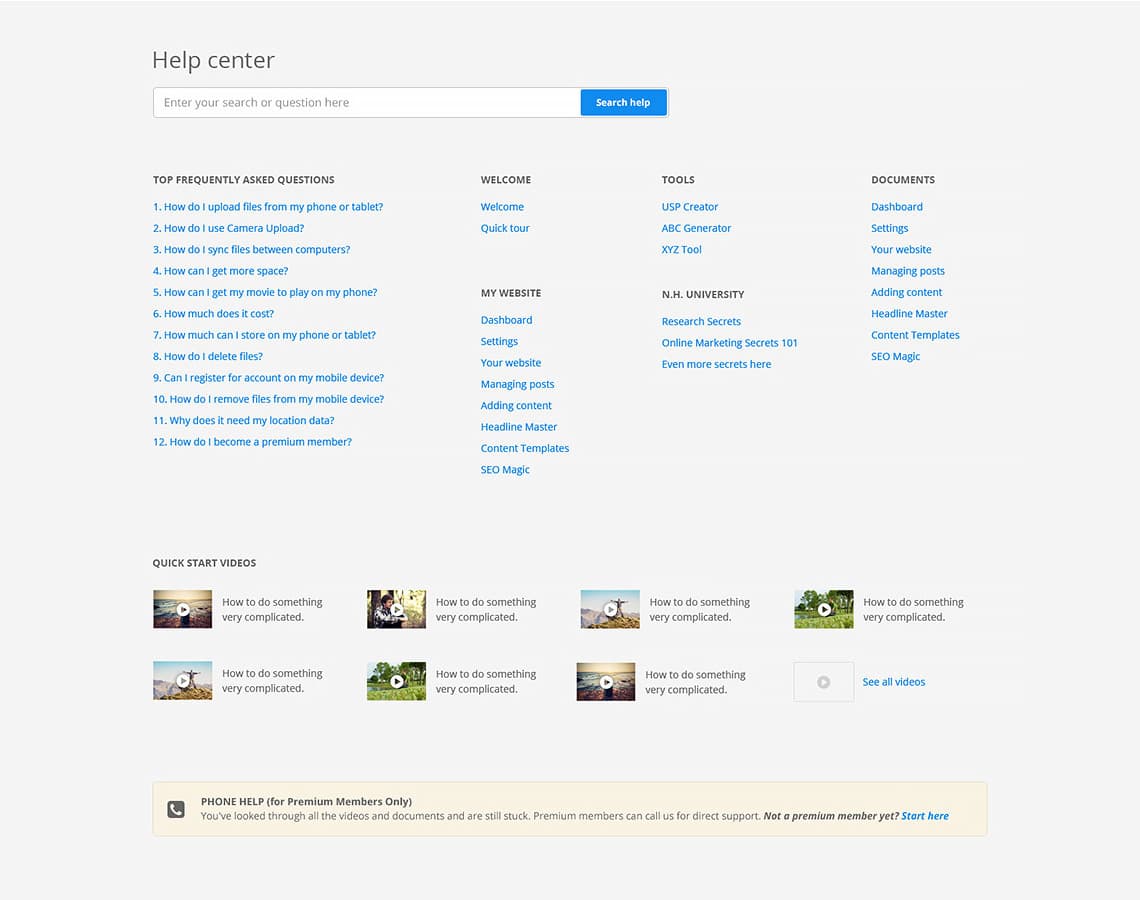Click "Start here" to become premium
Viewport: 1140px width, 900px height.
925,815
